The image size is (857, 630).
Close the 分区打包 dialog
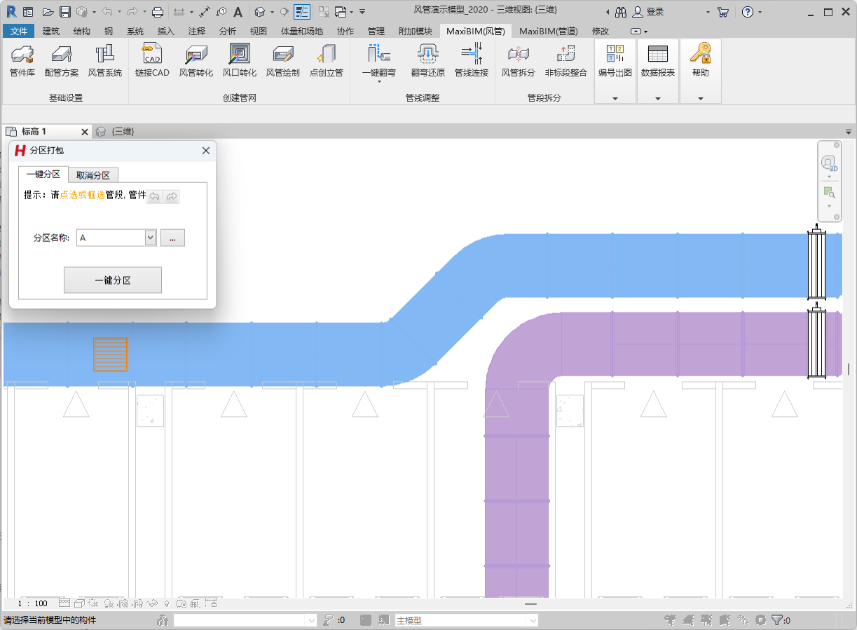(x=206, y=150)
